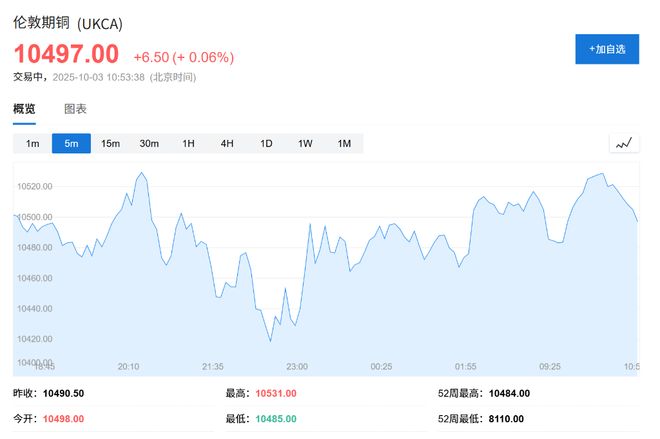Click the 10497.00 current price

(66, 54)
